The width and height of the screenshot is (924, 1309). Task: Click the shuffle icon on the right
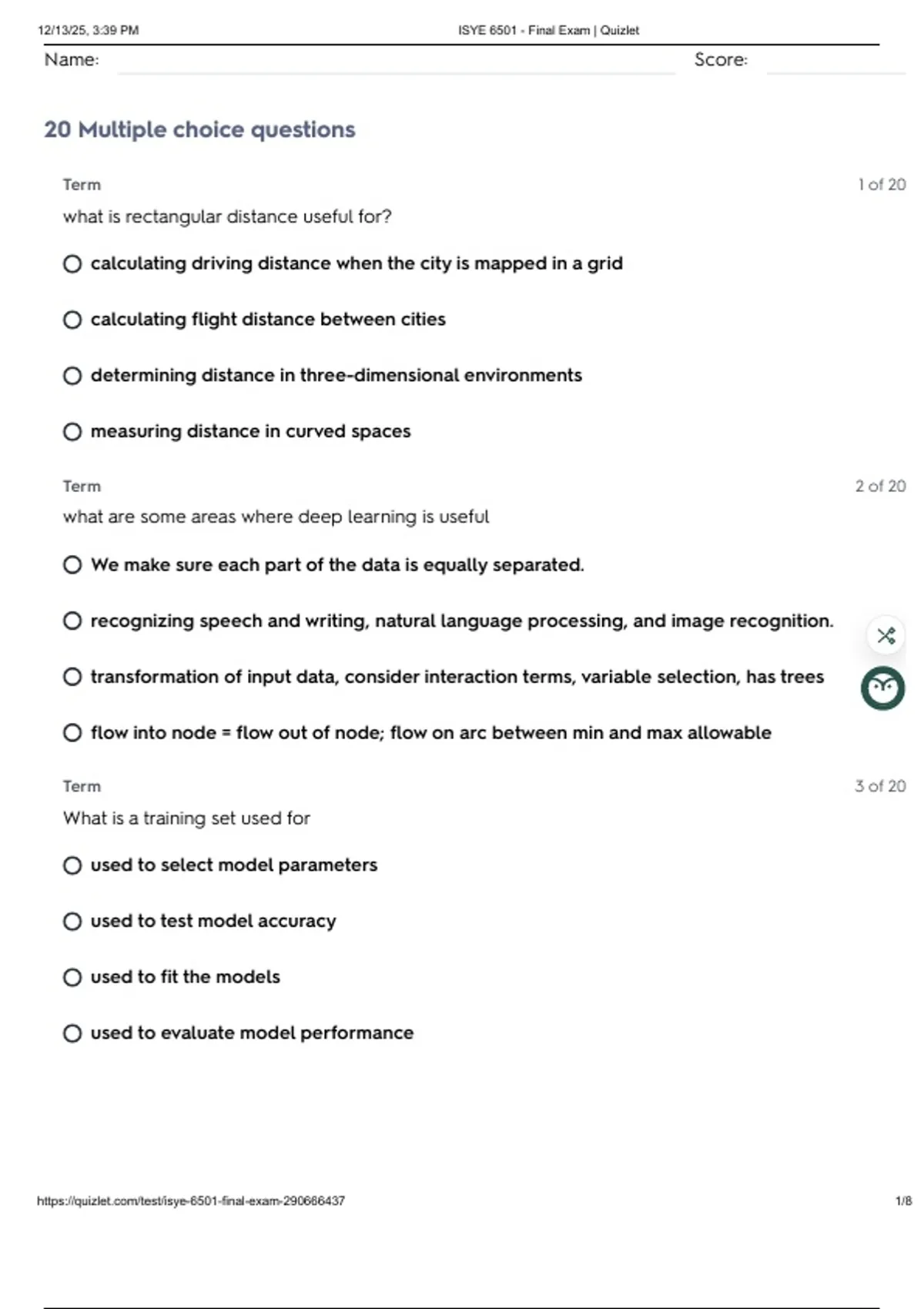click(x=885, y=635)
